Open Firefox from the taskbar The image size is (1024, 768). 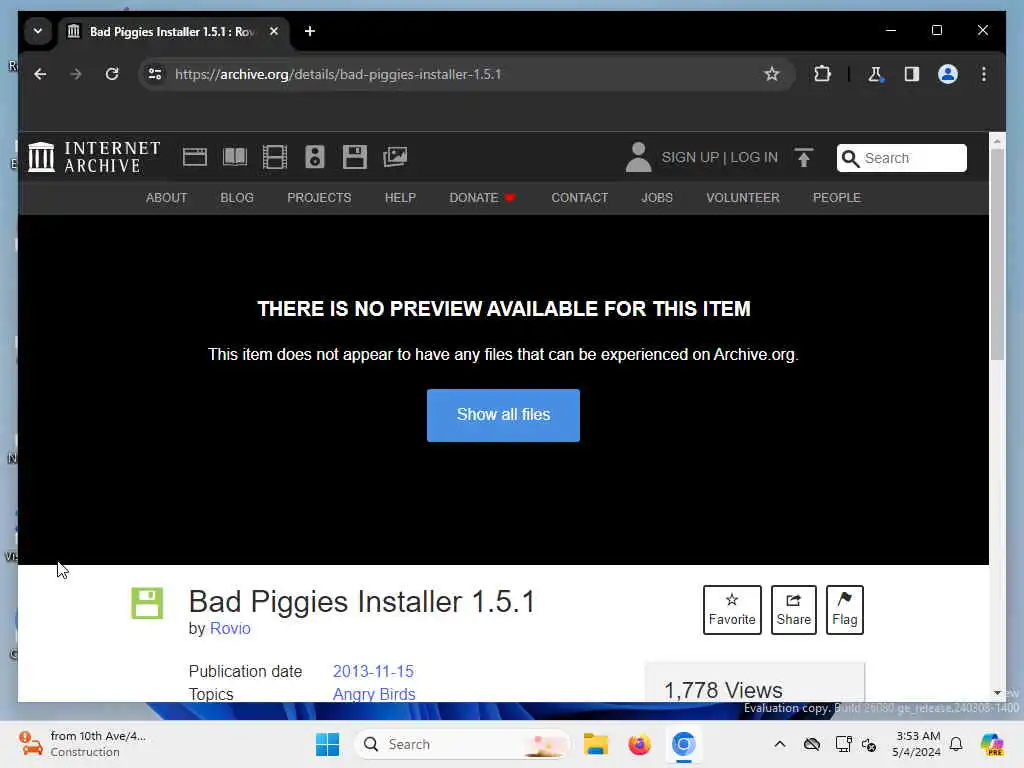pos(639,744)
